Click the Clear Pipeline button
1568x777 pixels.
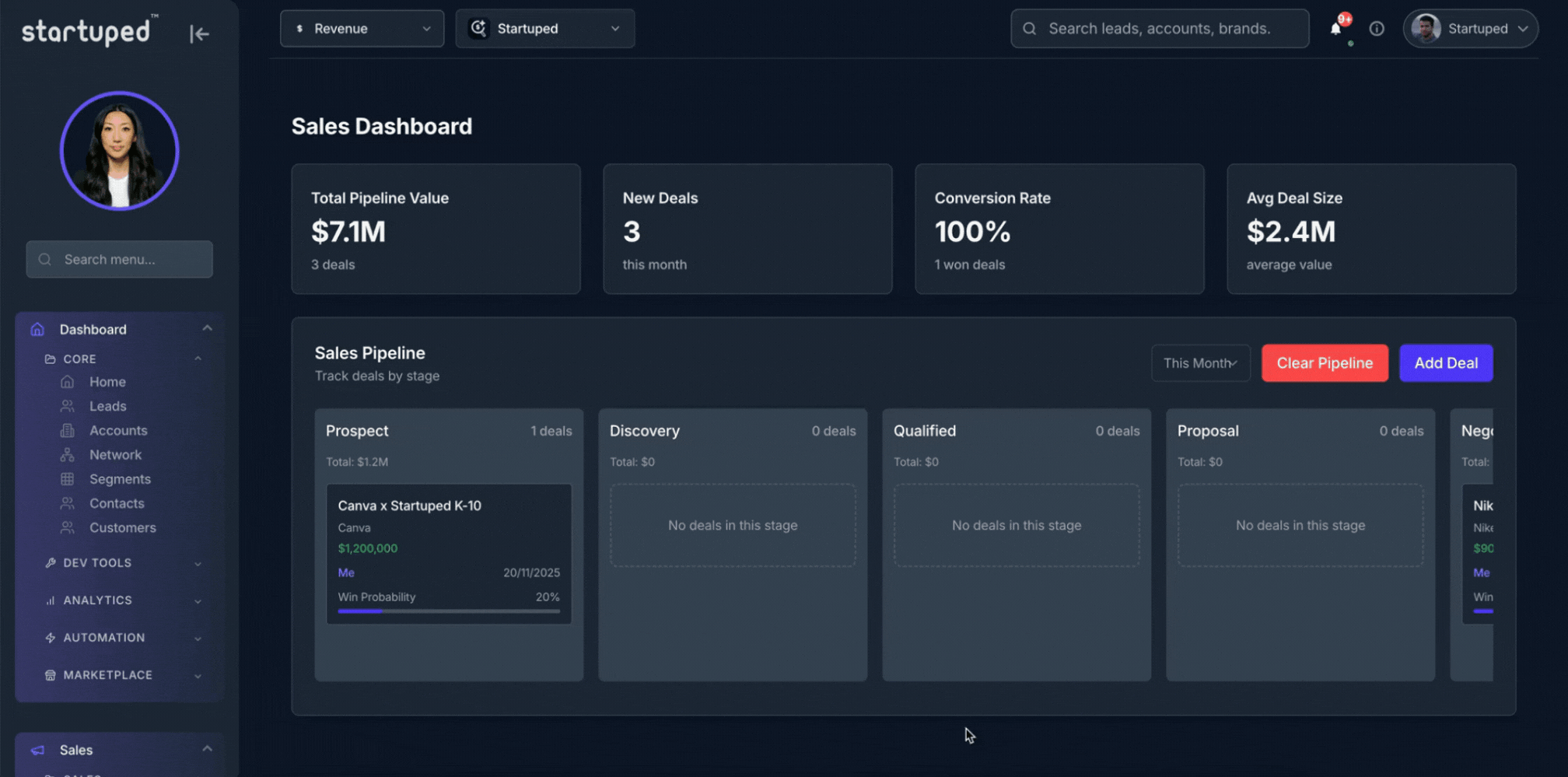pyautogui.click(x=1325, y=362)
